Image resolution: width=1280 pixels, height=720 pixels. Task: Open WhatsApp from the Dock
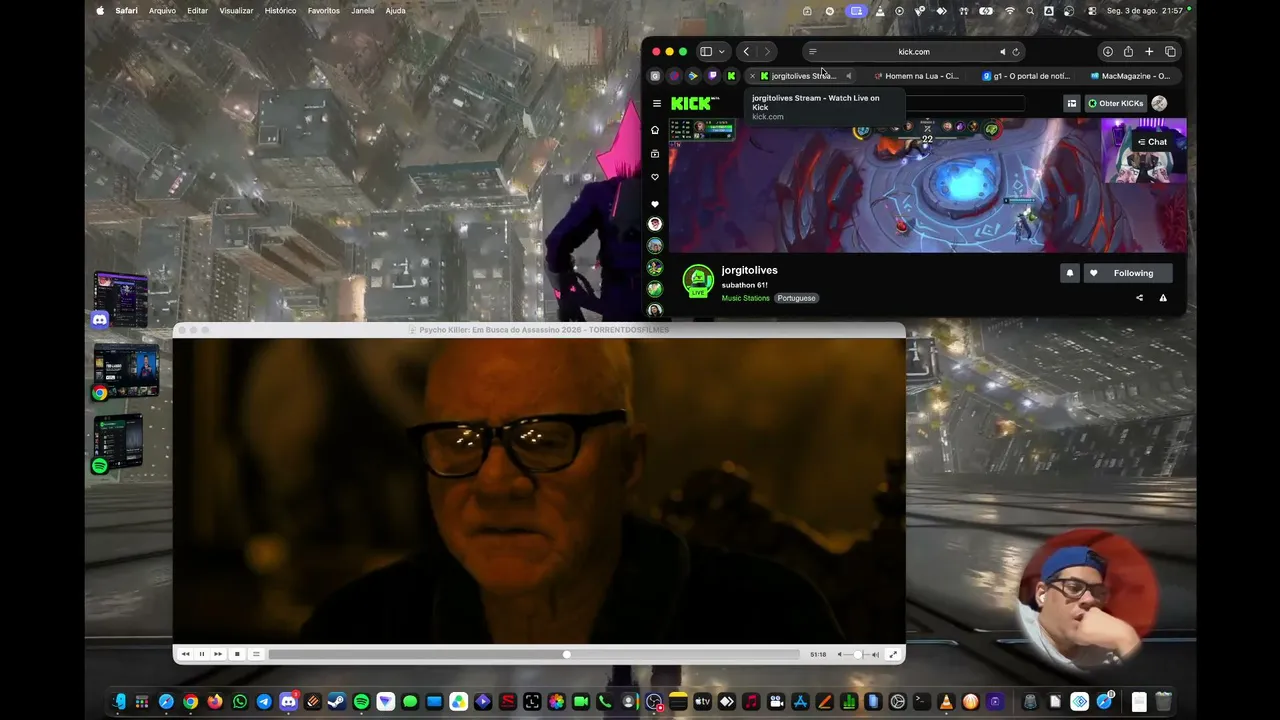pyautogui.click(x=240, y=702)
